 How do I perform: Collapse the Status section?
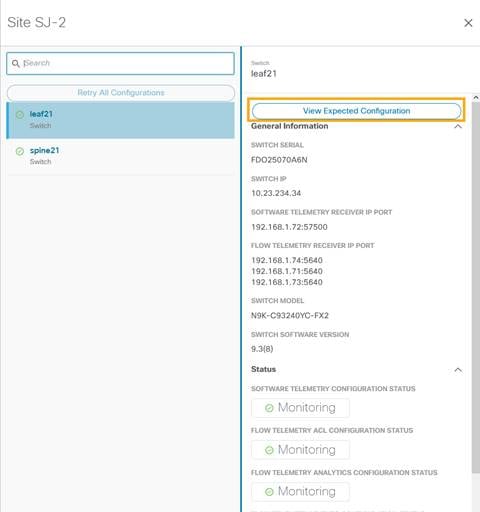click(x=458, y=370)
